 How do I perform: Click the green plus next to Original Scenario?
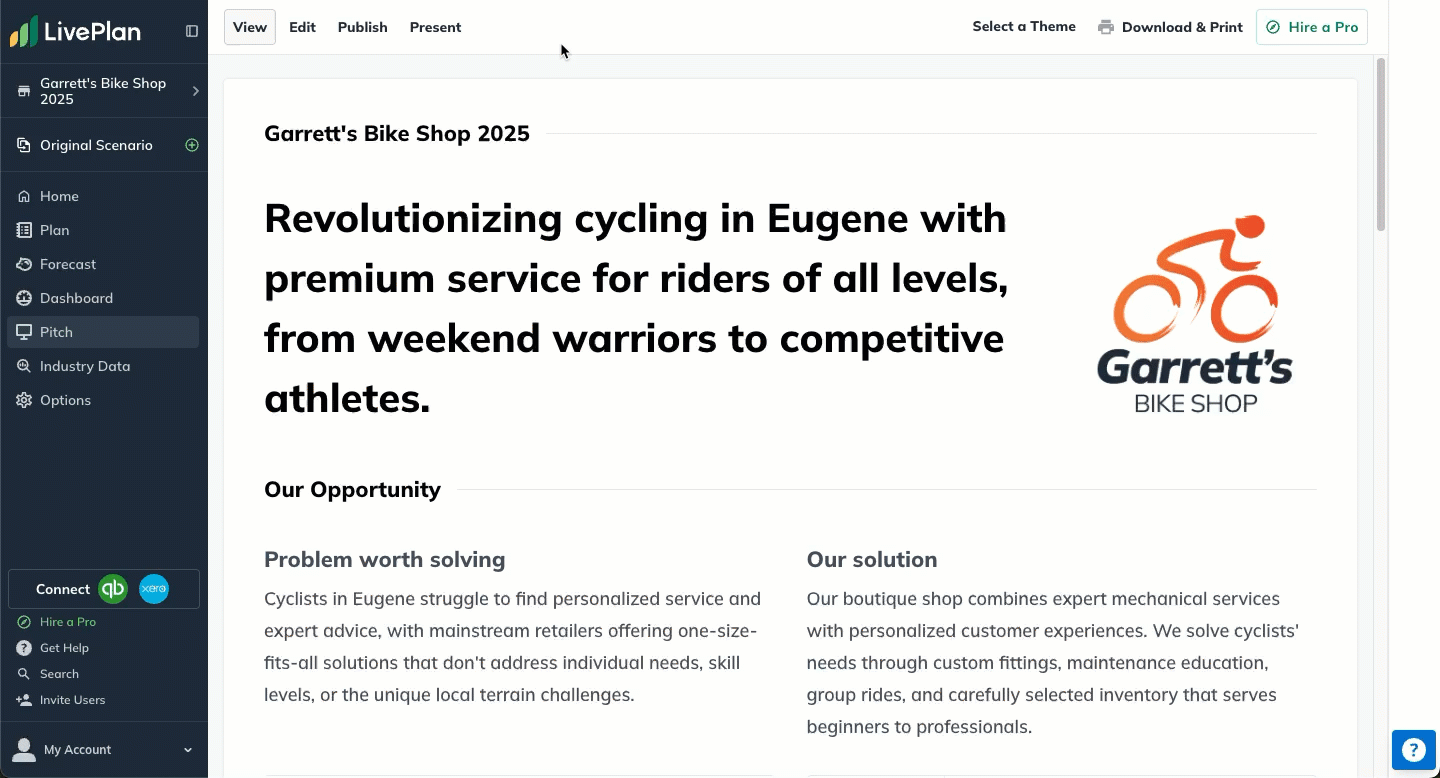click(x=191, y=144)
